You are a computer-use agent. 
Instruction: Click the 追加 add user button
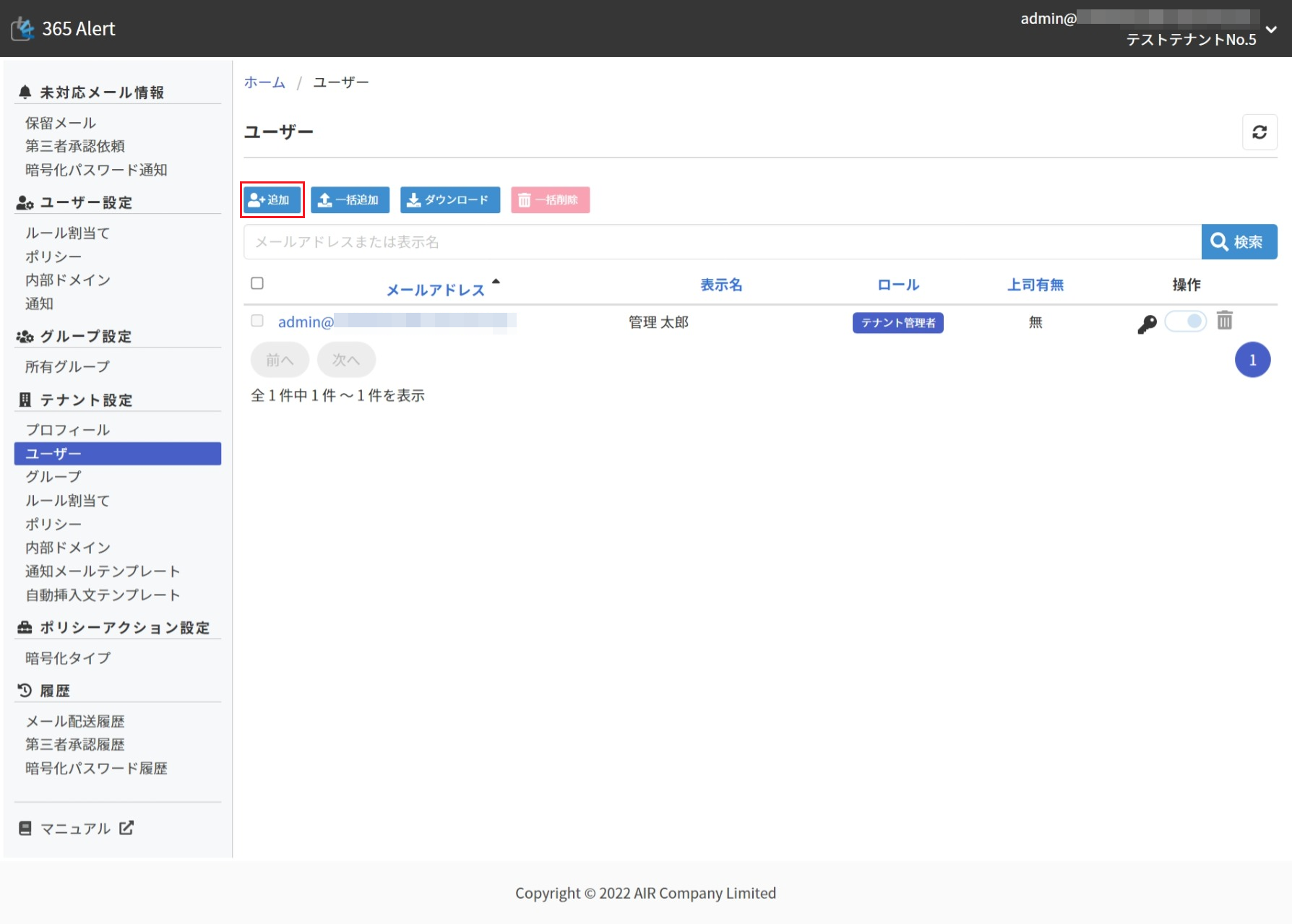[x=272, y=200]
